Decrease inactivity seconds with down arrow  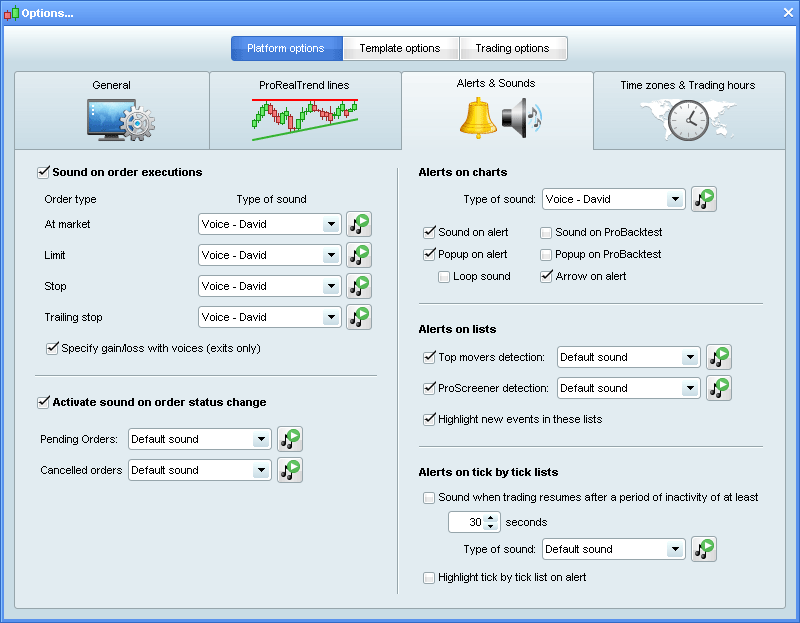(x=491, y=526)
